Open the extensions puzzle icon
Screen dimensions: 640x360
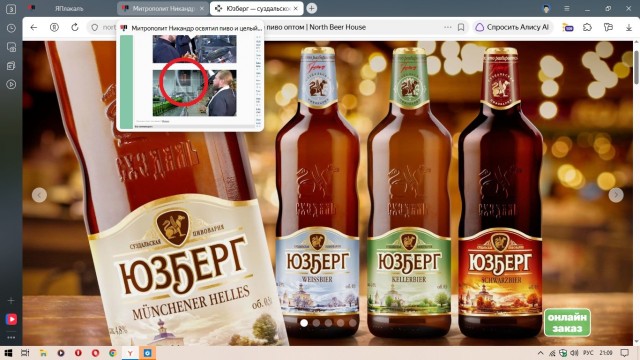587,27
